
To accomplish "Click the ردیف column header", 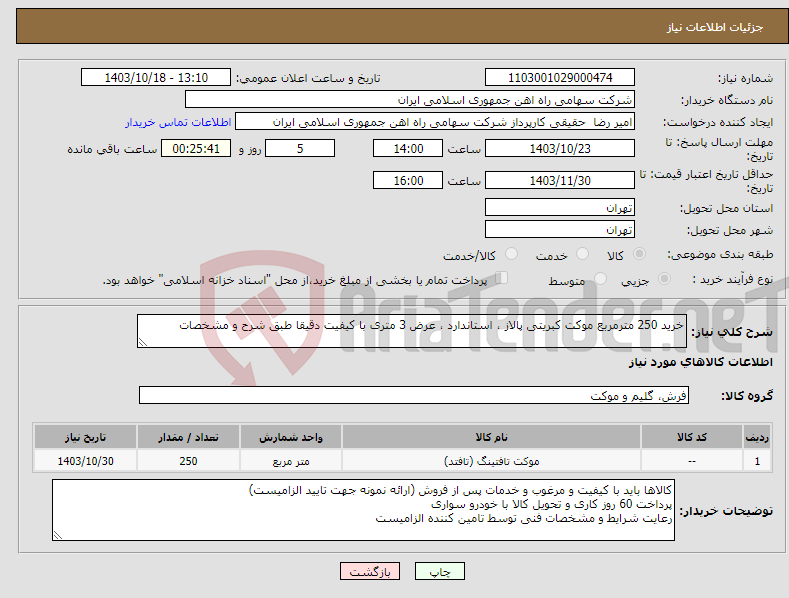I will click(x=757, y=437).
